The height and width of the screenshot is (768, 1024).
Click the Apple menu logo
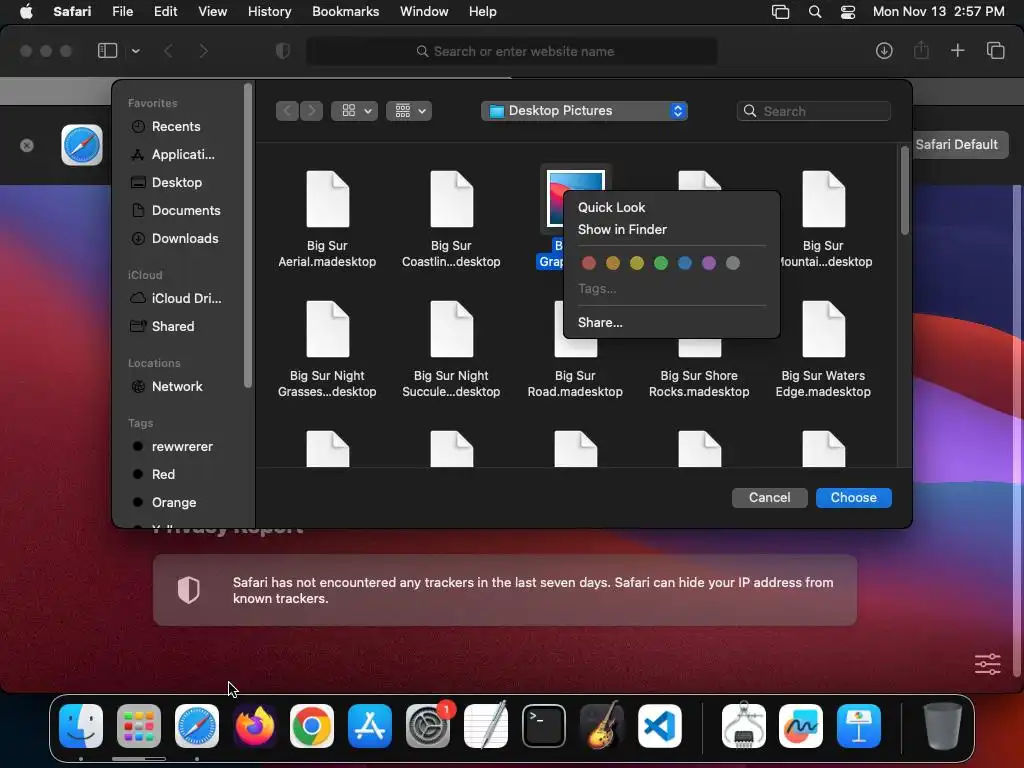(26, 12)
